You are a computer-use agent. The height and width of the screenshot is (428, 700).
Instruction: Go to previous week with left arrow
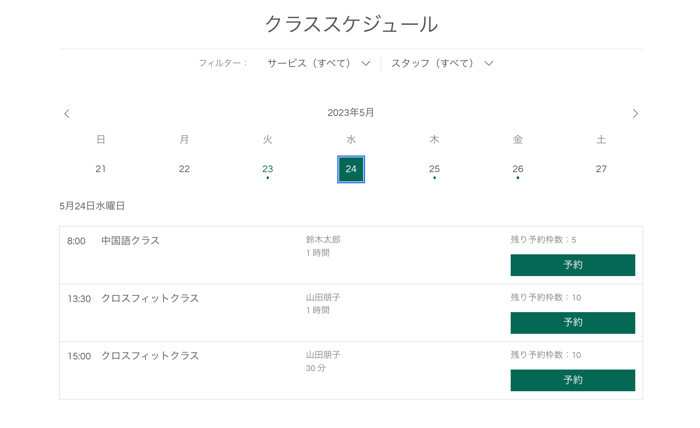[67, 114]
